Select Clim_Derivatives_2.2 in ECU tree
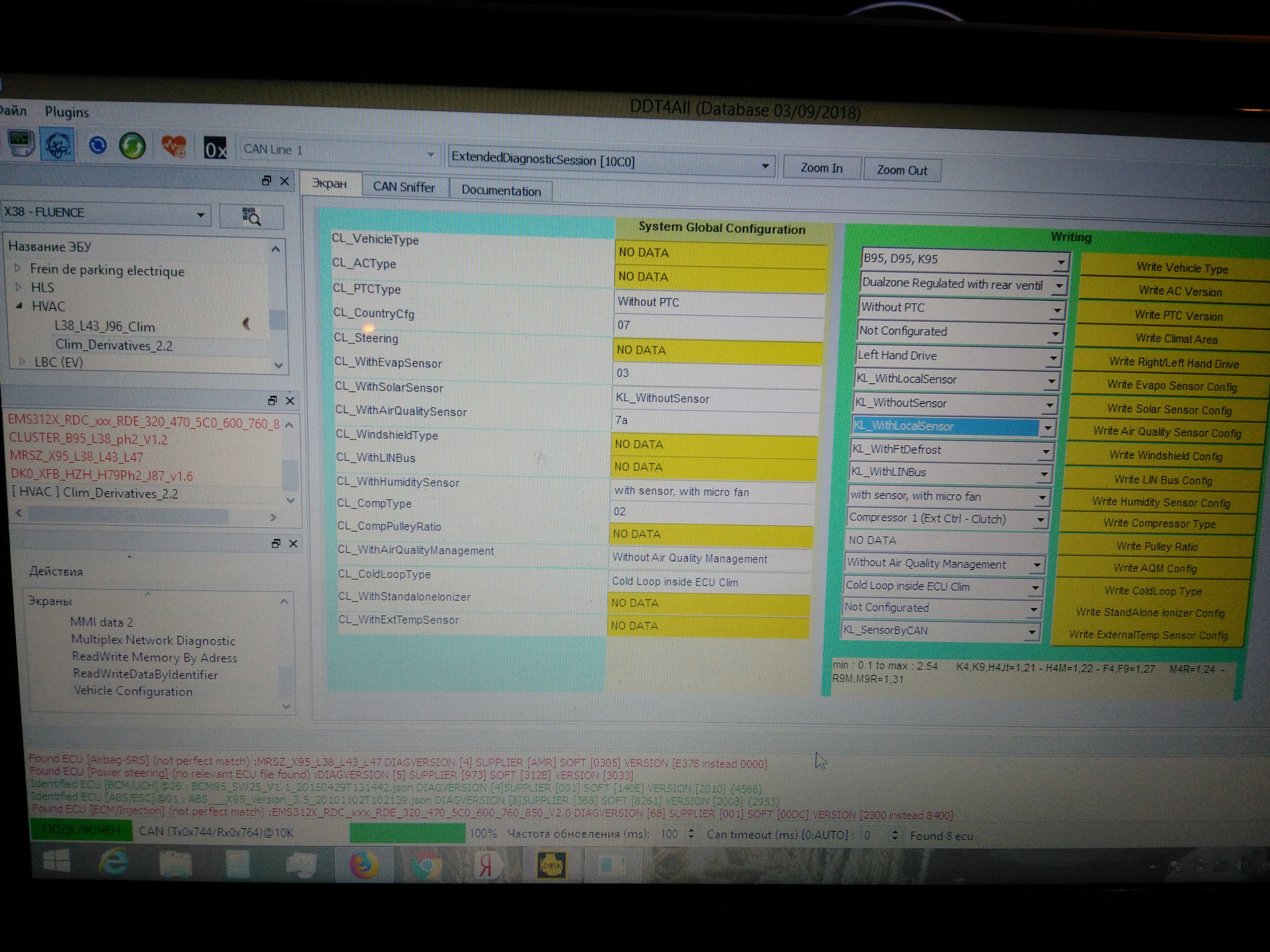This screenshot has width=1270, height=952. click(114, 345)
